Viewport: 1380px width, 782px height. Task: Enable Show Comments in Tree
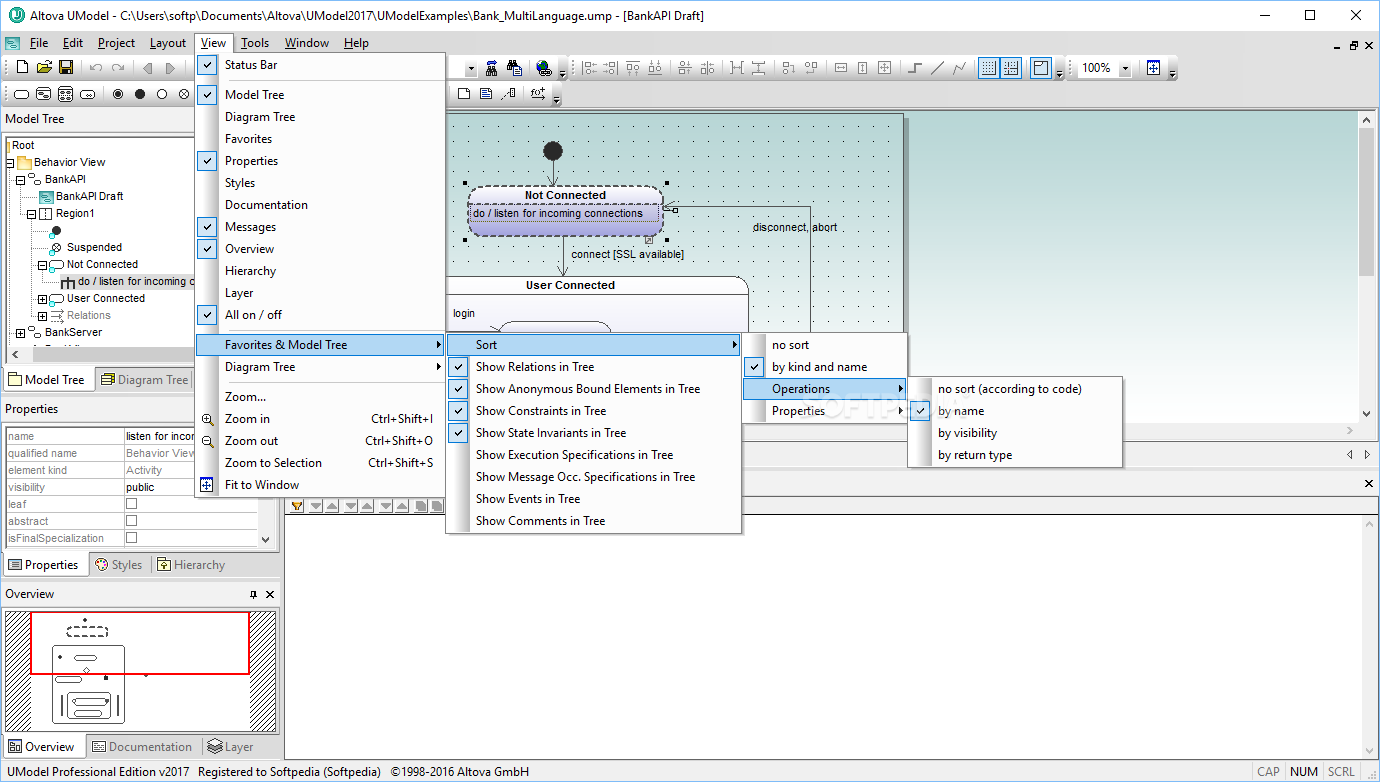click(593, 521)
